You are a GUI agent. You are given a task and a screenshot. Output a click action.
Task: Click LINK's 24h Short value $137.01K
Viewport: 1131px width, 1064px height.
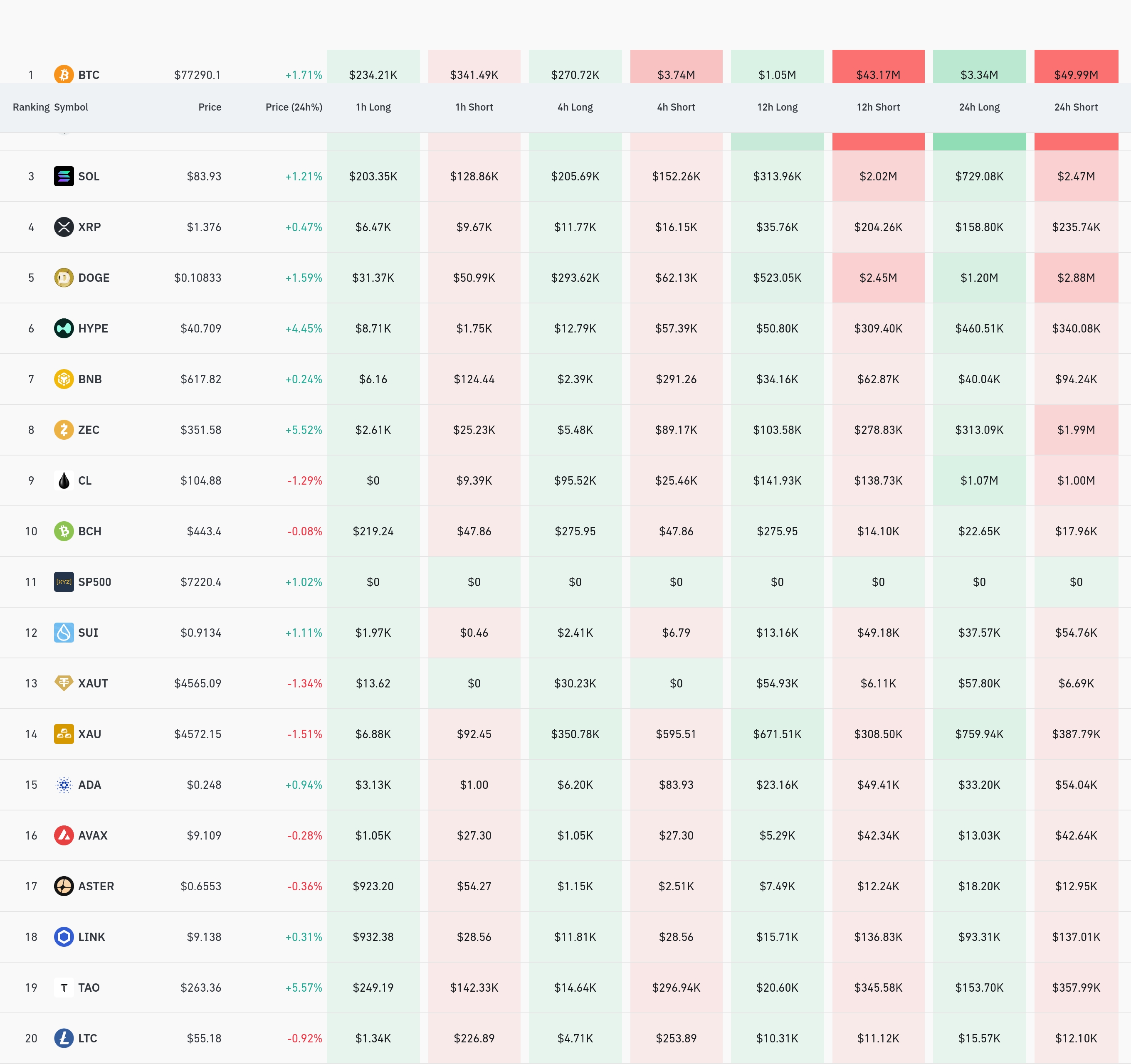tap(1076, 937)
